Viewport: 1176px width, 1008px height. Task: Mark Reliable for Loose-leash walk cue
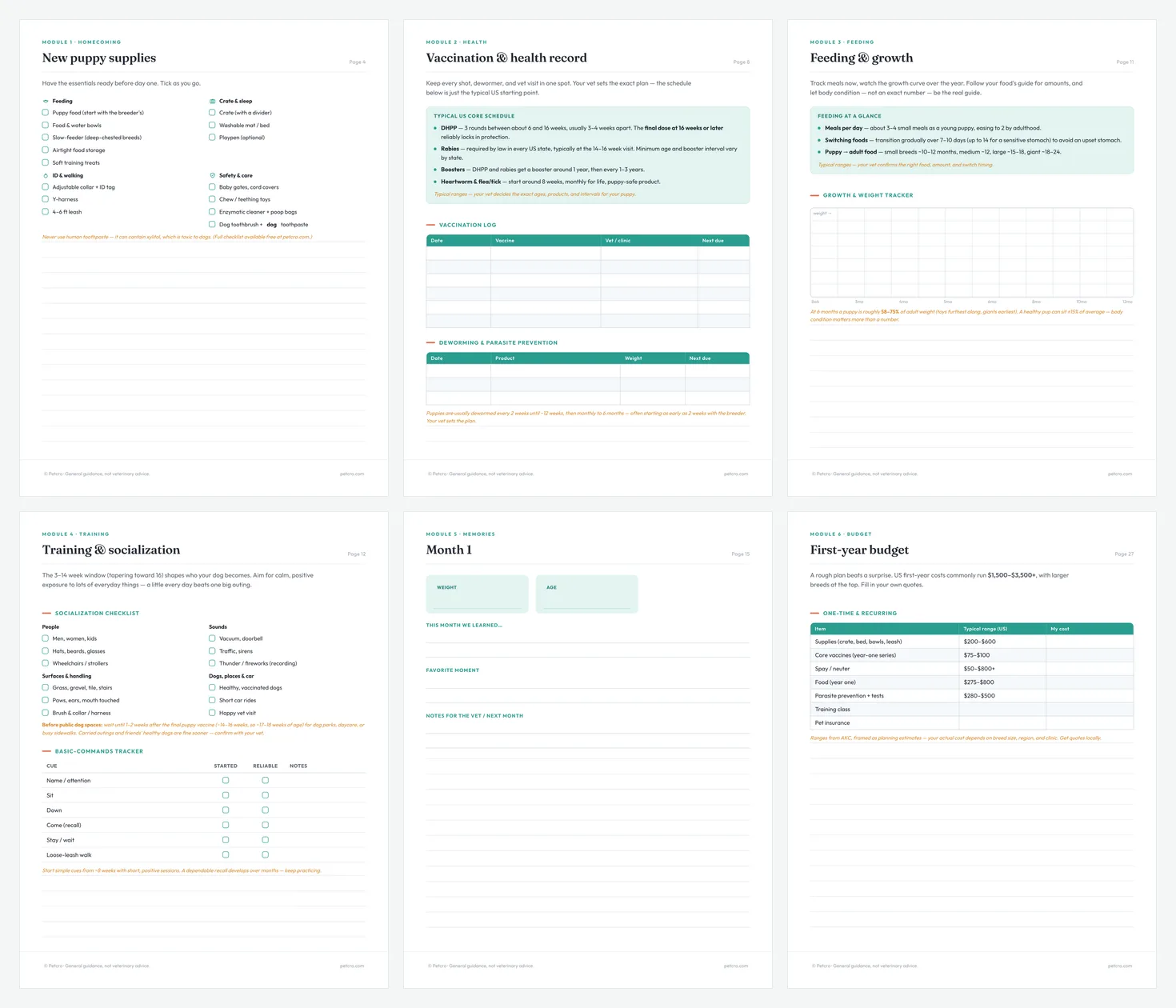point(266,855)
